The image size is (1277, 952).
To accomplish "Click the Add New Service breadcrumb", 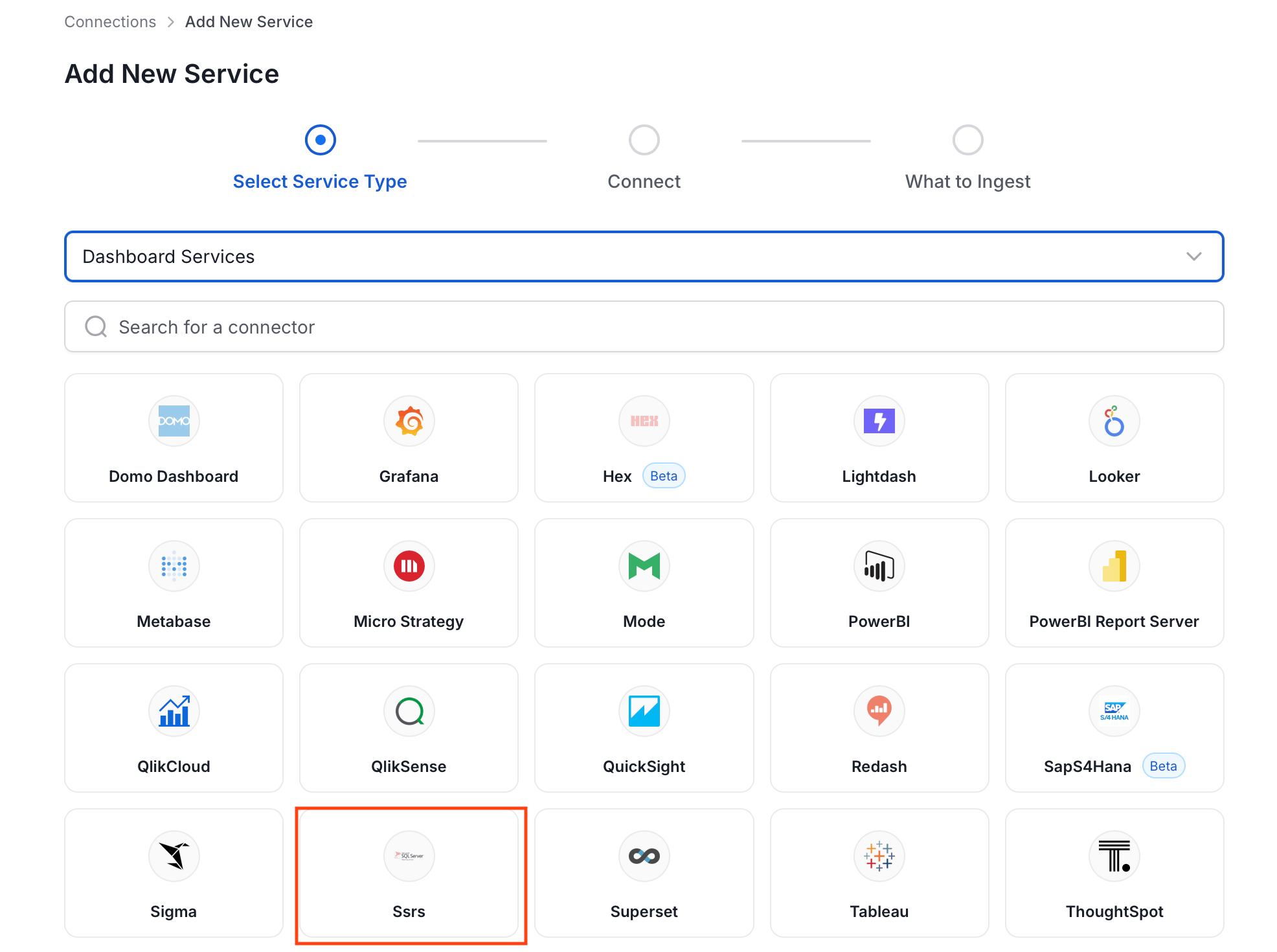I will 249,22.
